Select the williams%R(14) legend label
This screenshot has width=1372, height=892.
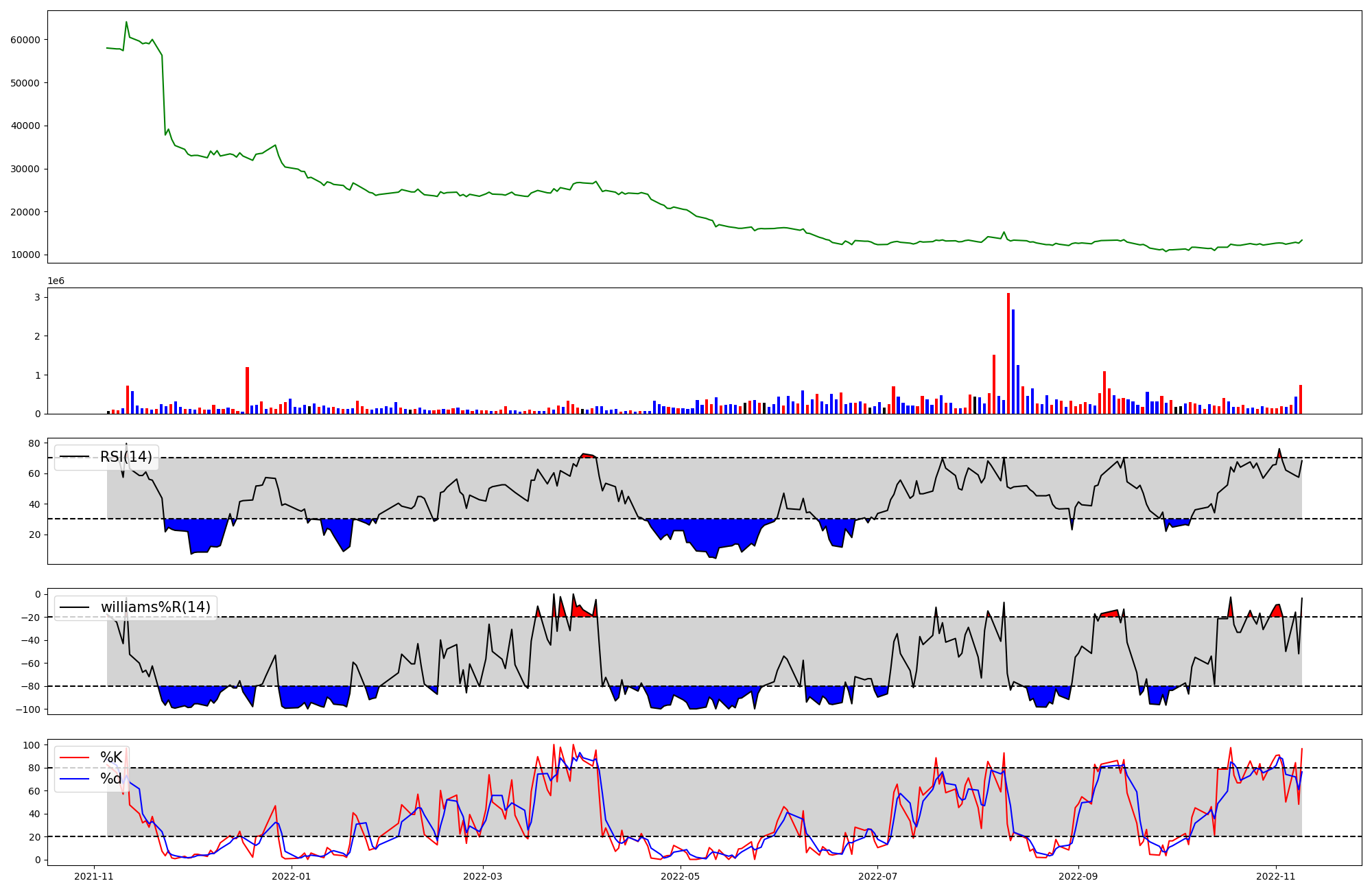point(155,607)
